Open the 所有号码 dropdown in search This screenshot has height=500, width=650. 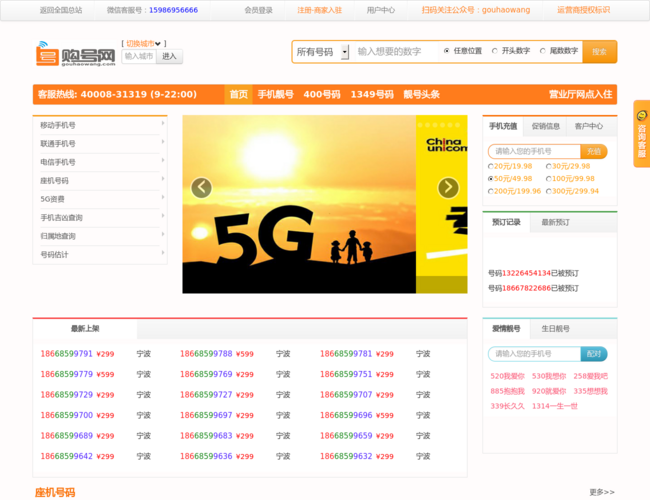[321, 51]
